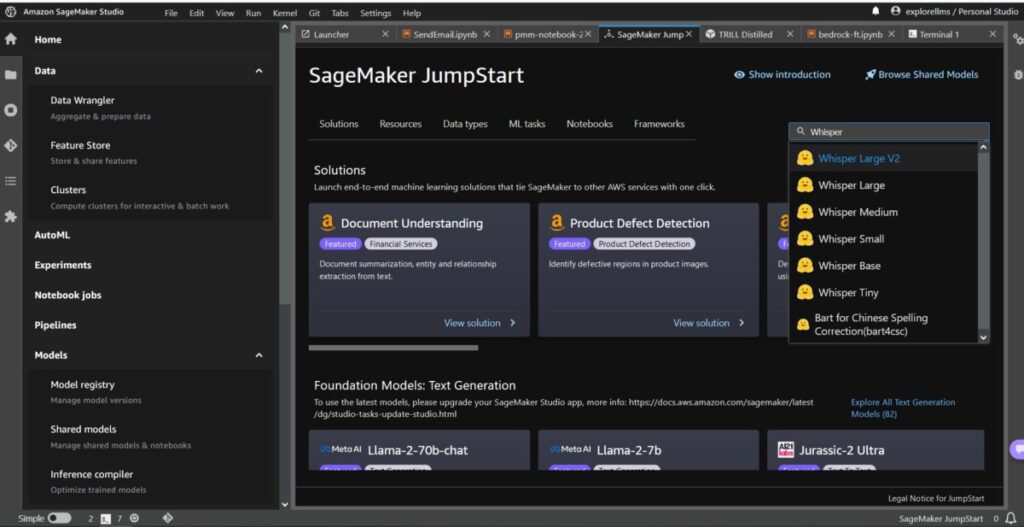
Task: Click the Amazon SageMaker Studio logo
Action: 11,12
